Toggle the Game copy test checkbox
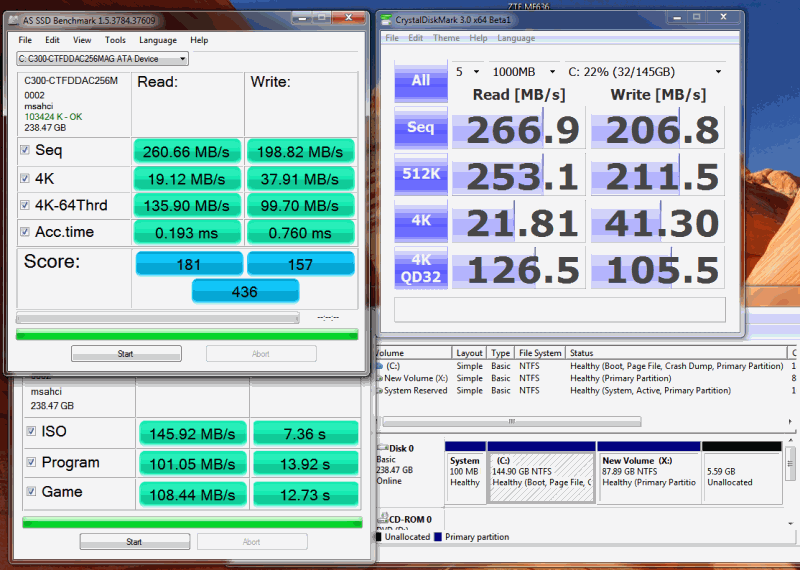800x570 pixels. 31,491
